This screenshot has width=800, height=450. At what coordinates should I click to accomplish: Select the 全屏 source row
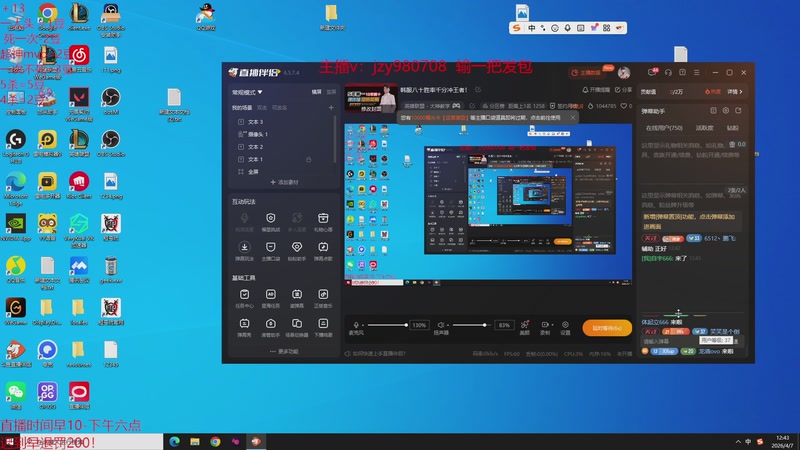click(x=283, y=172)
